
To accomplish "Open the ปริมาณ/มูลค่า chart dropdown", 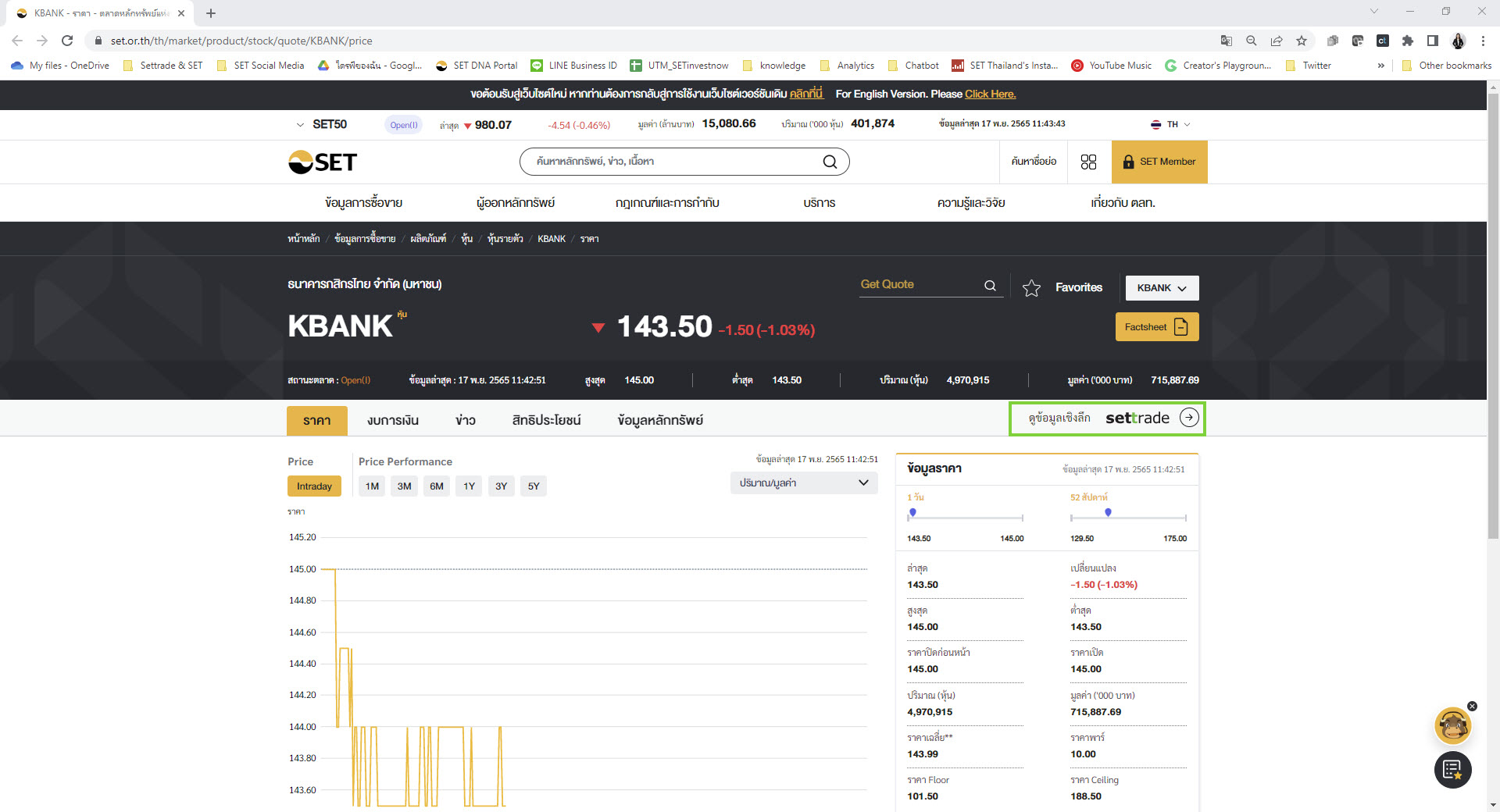I will [803, 483].
